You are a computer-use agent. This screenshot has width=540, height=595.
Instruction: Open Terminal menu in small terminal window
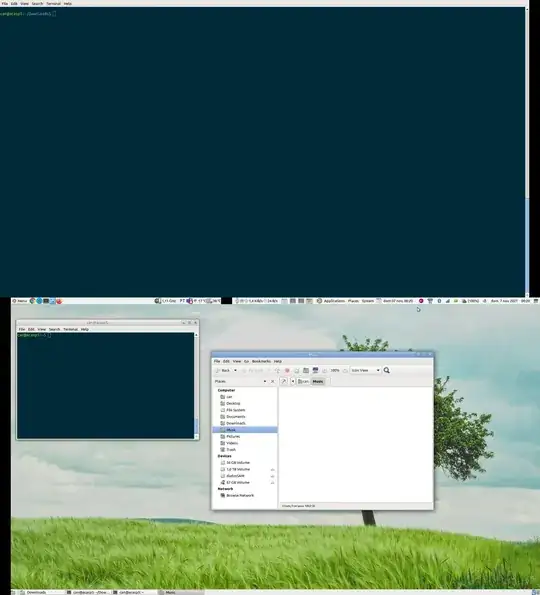pyautogui.click(x=71, y=329)
